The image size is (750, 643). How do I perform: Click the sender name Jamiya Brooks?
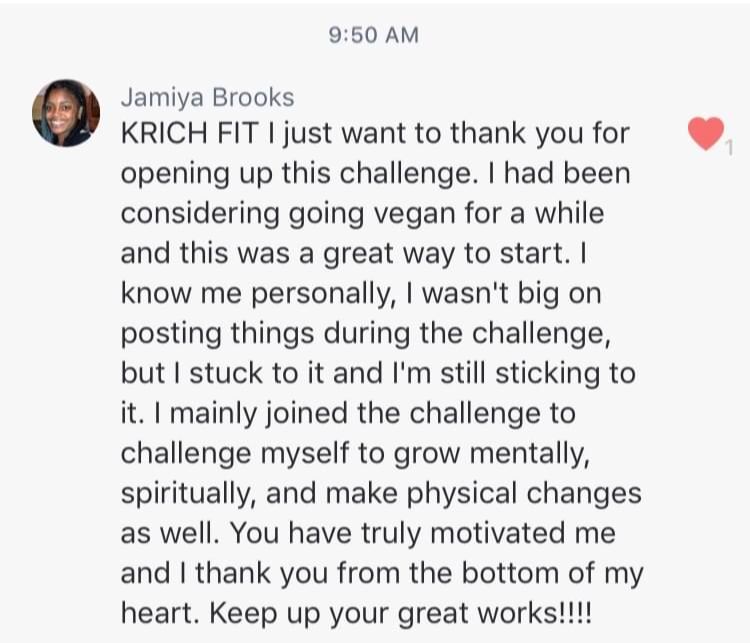(207, 96)
